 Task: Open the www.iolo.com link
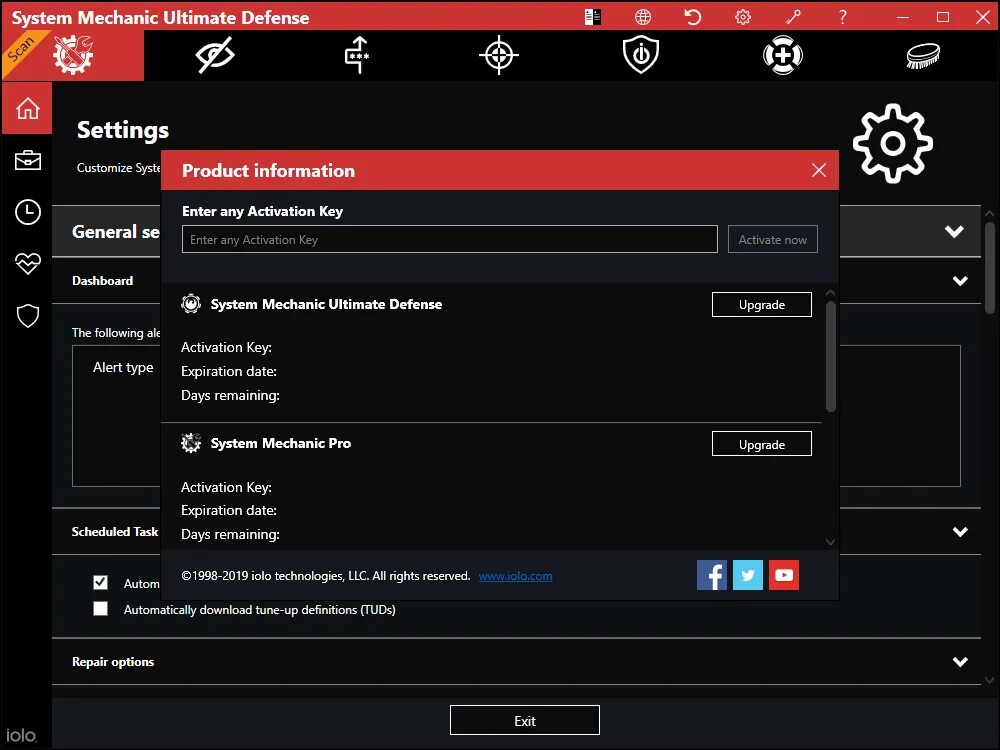(x=515, y=576)
